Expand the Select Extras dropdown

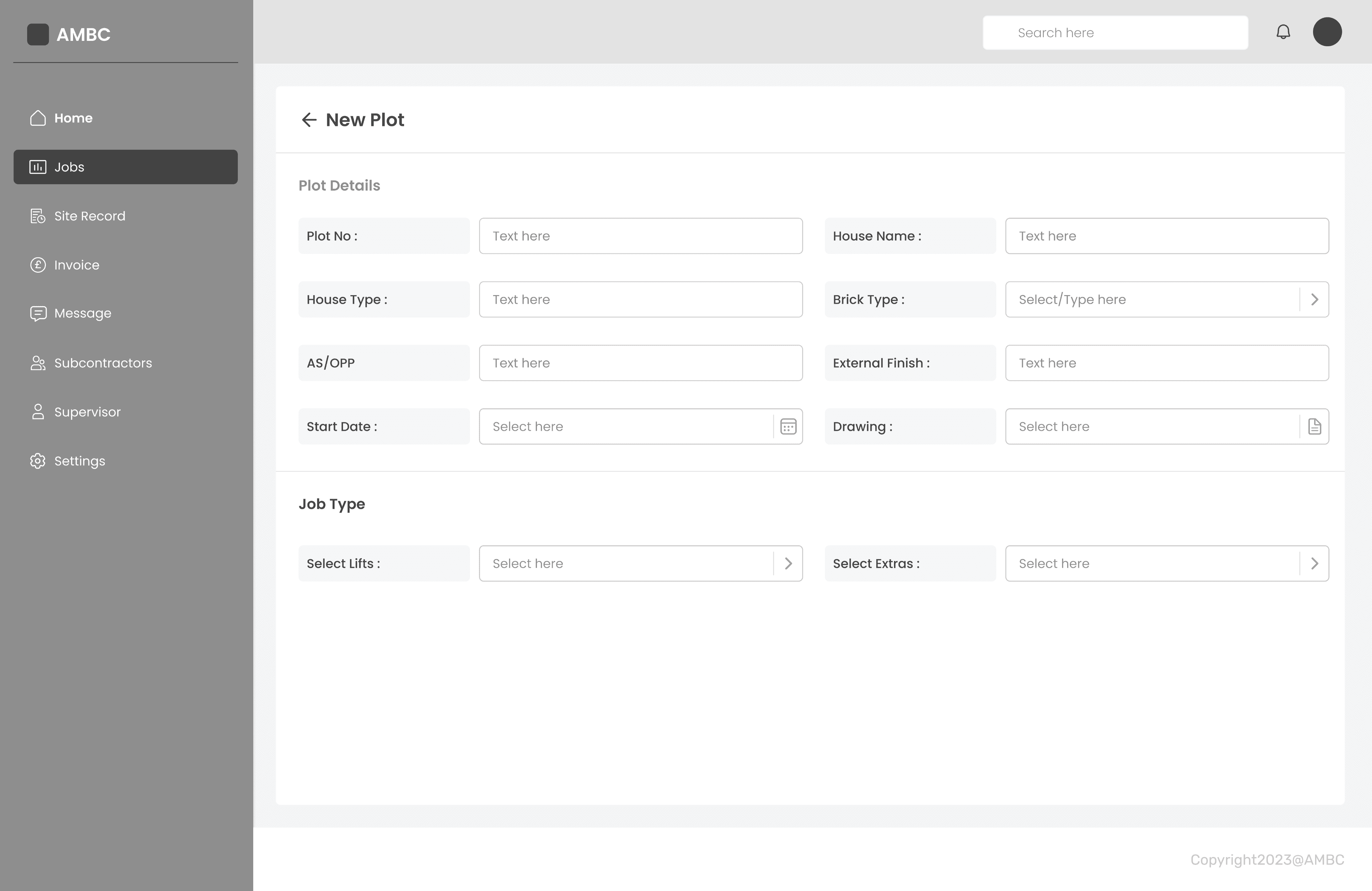point(1314,564)
